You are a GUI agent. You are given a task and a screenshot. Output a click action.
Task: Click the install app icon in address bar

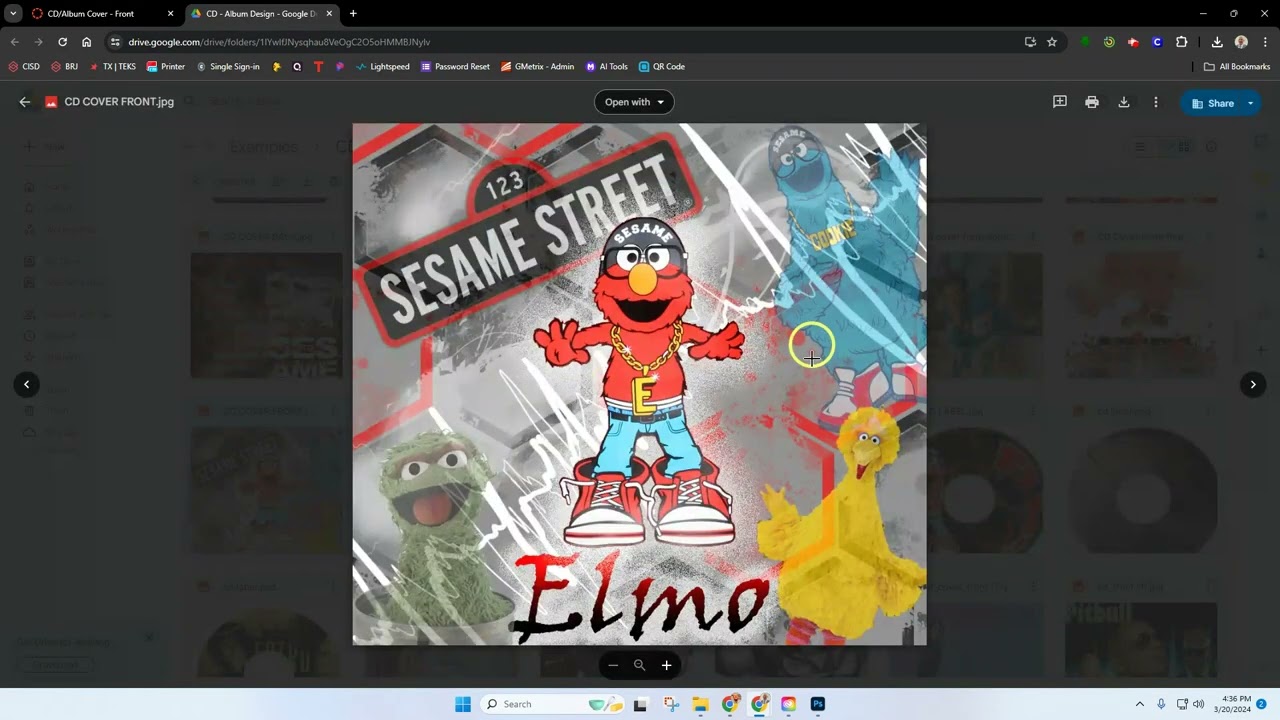click(1030, 42)
